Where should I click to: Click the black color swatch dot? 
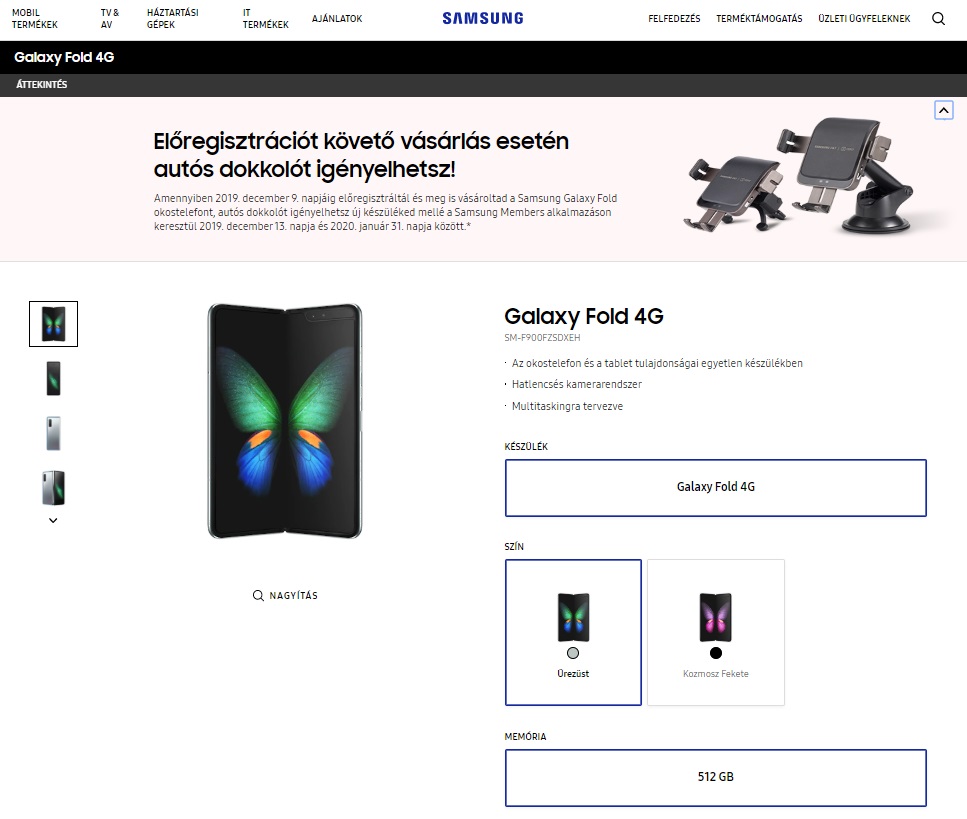(x=715, y=653)
